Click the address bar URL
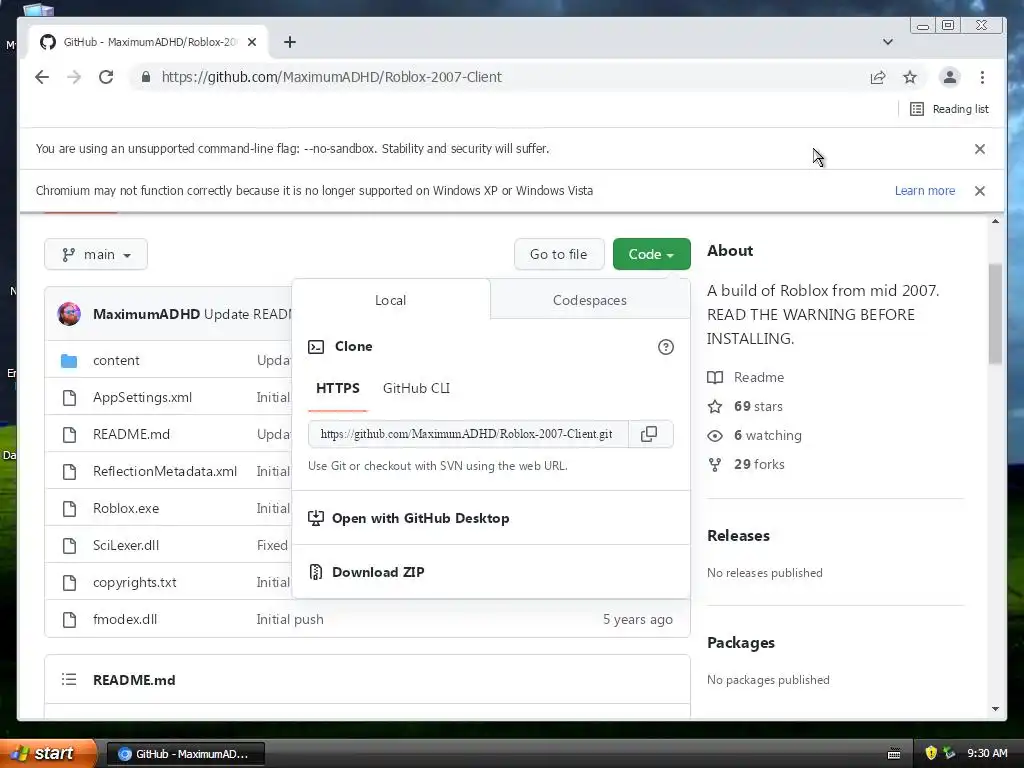Viewport: 1024px width, 768px height. (332, 77)
